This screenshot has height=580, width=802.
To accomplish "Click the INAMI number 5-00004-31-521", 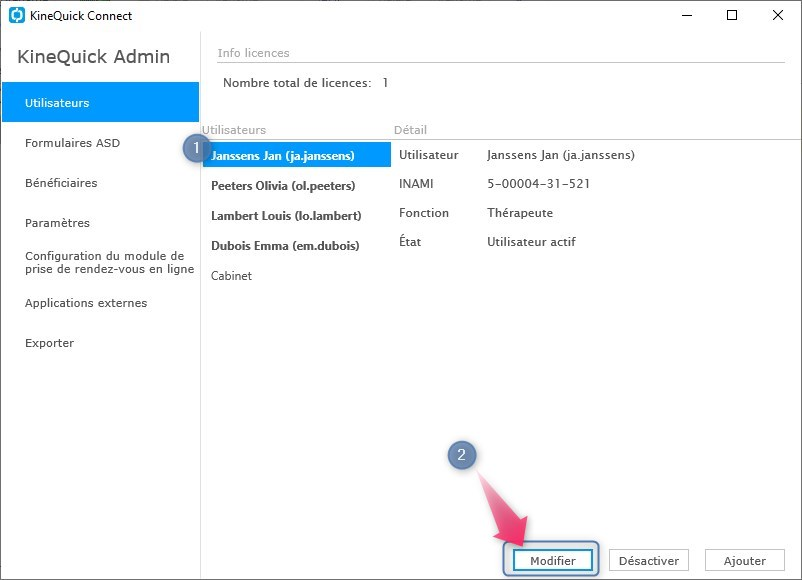I will click(x=538, y=184).
